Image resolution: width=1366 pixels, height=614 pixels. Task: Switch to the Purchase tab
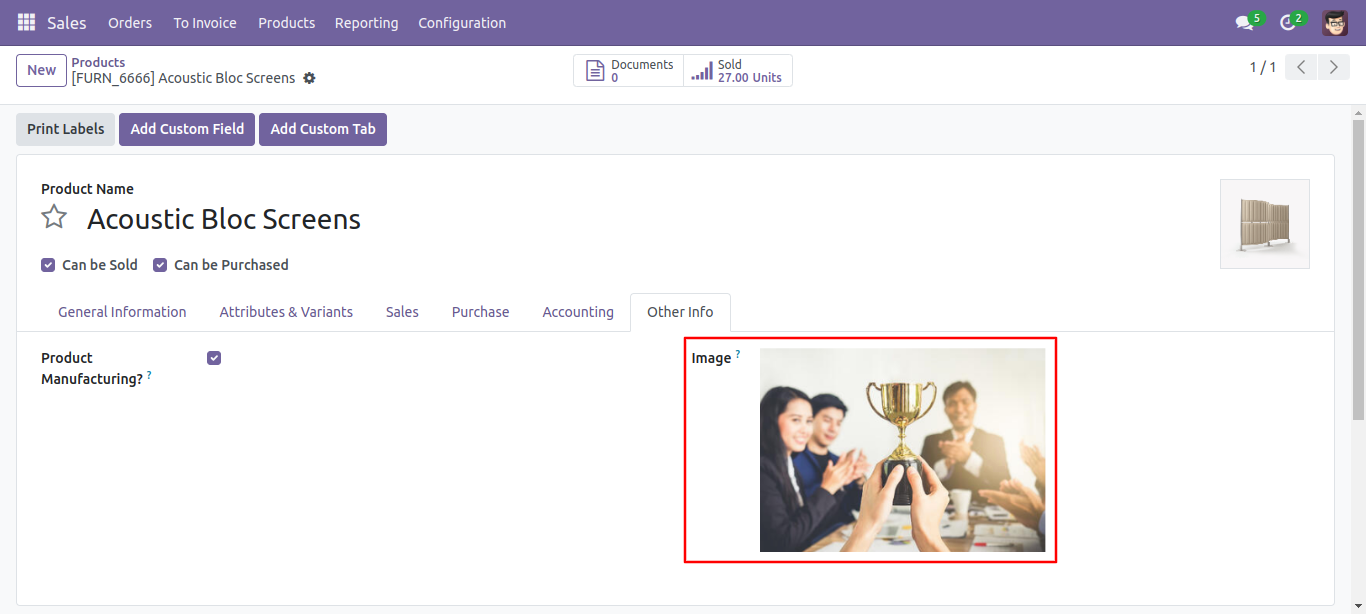(480, 312)
